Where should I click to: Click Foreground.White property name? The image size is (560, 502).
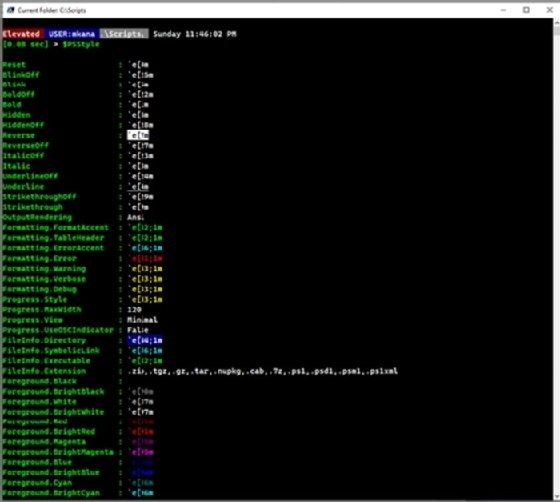click(x=39, y=402)
